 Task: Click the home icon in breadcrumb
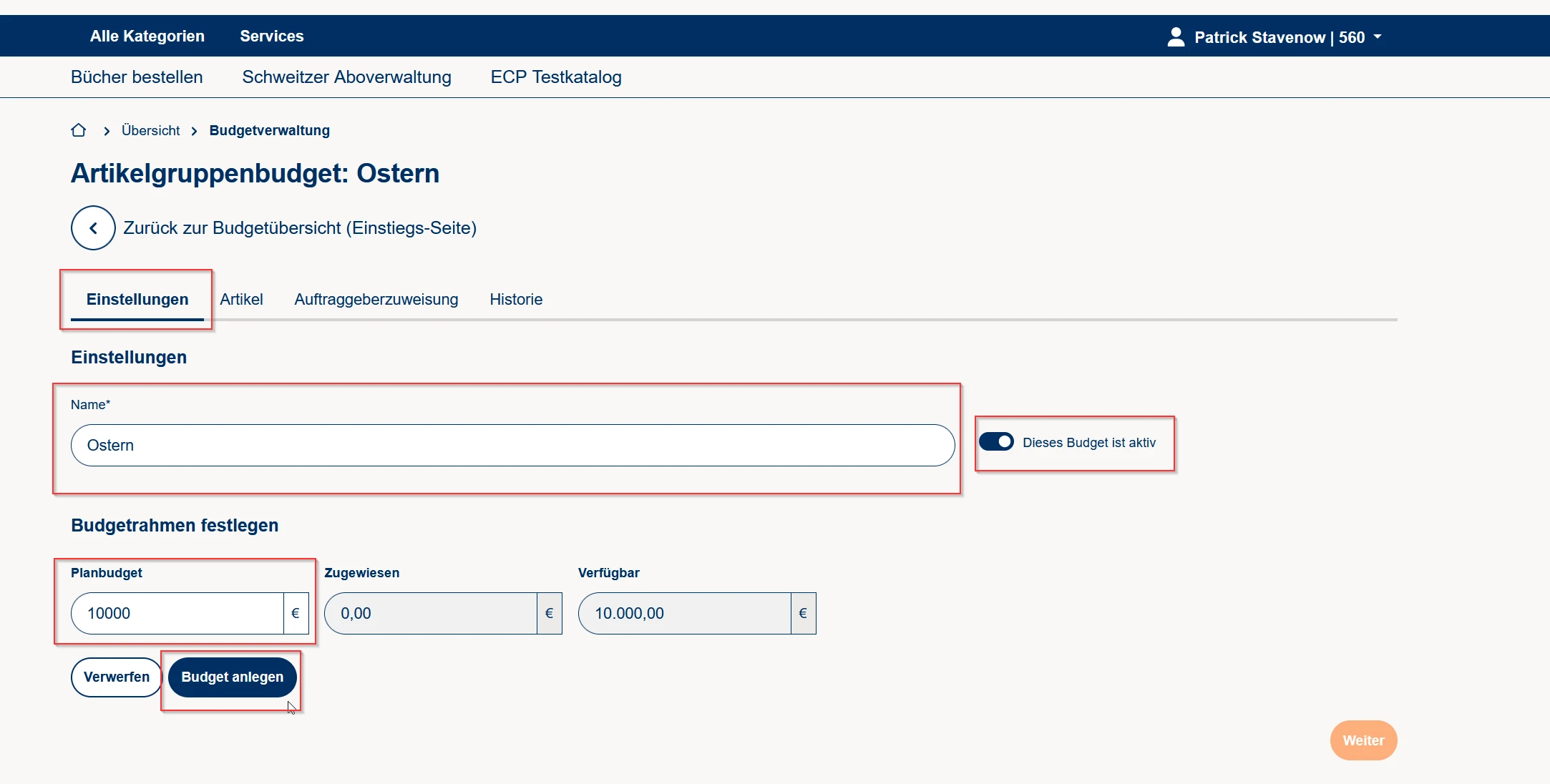79,130
